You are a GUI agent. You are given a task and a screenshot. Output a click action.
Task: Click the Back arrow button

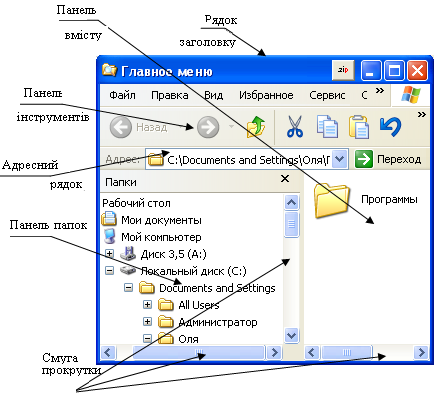tap(121, 127)
